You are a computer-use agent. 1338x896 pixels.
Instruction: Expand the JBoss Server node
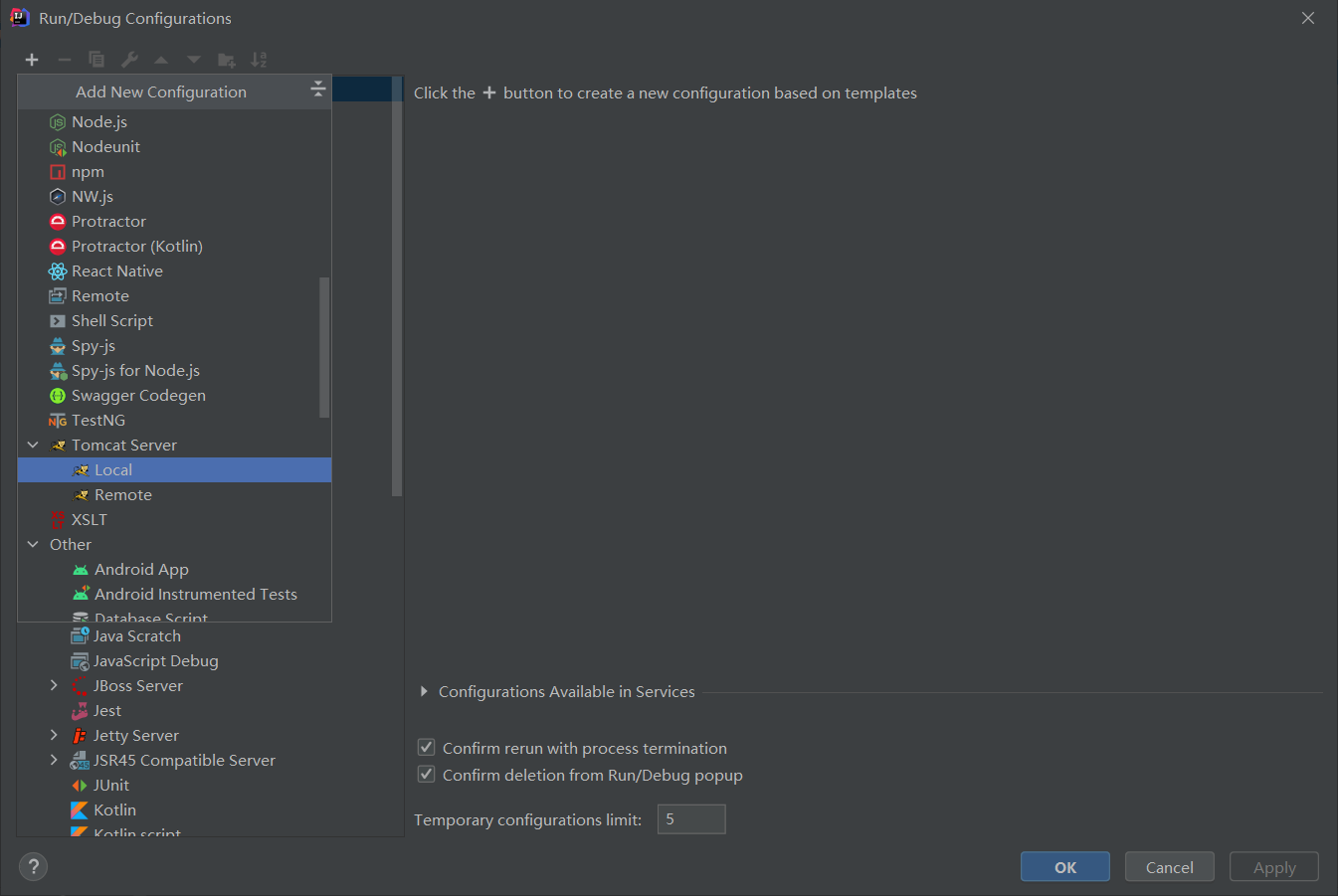54,685
